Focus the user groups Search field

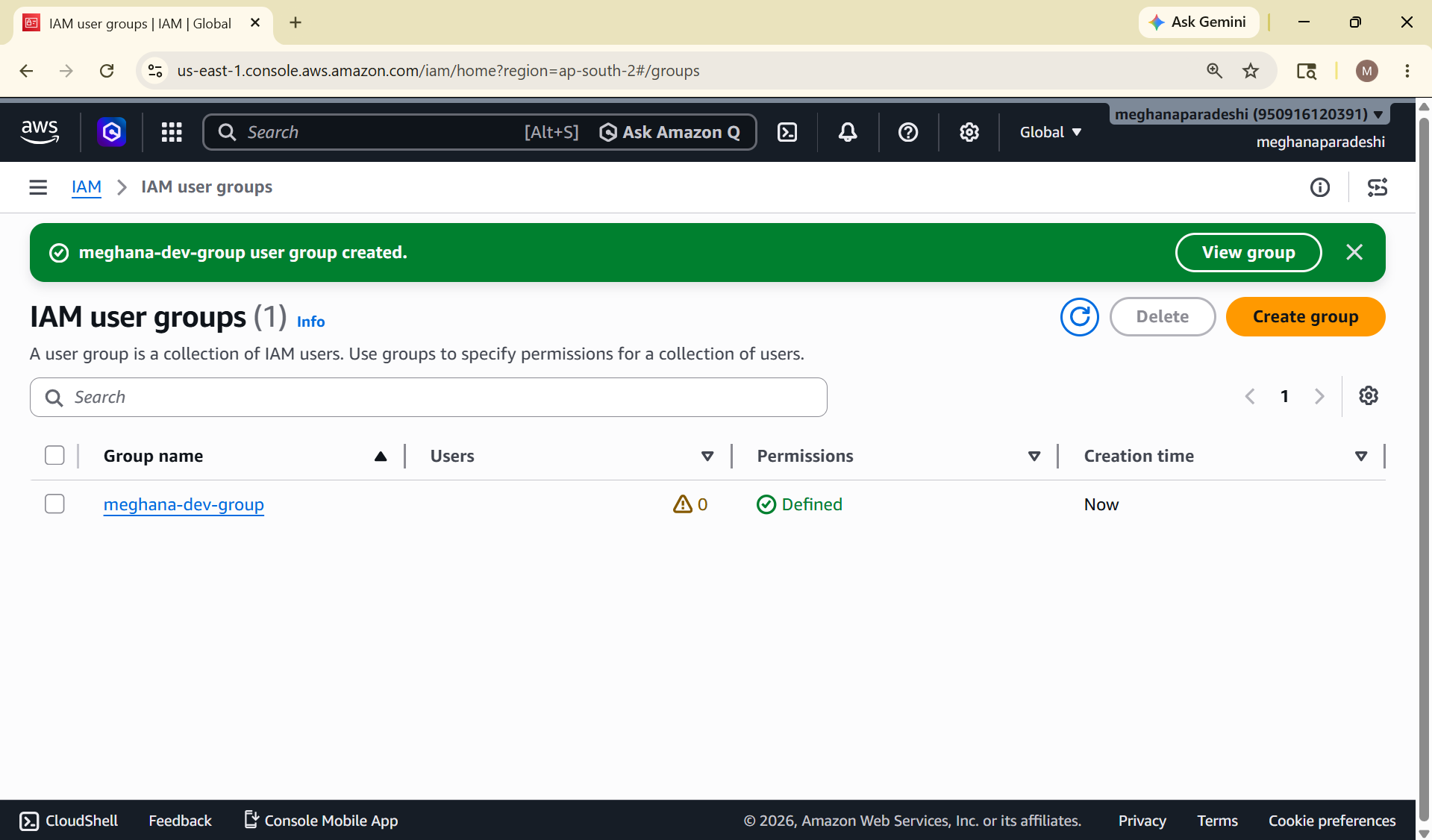point(428,398)
